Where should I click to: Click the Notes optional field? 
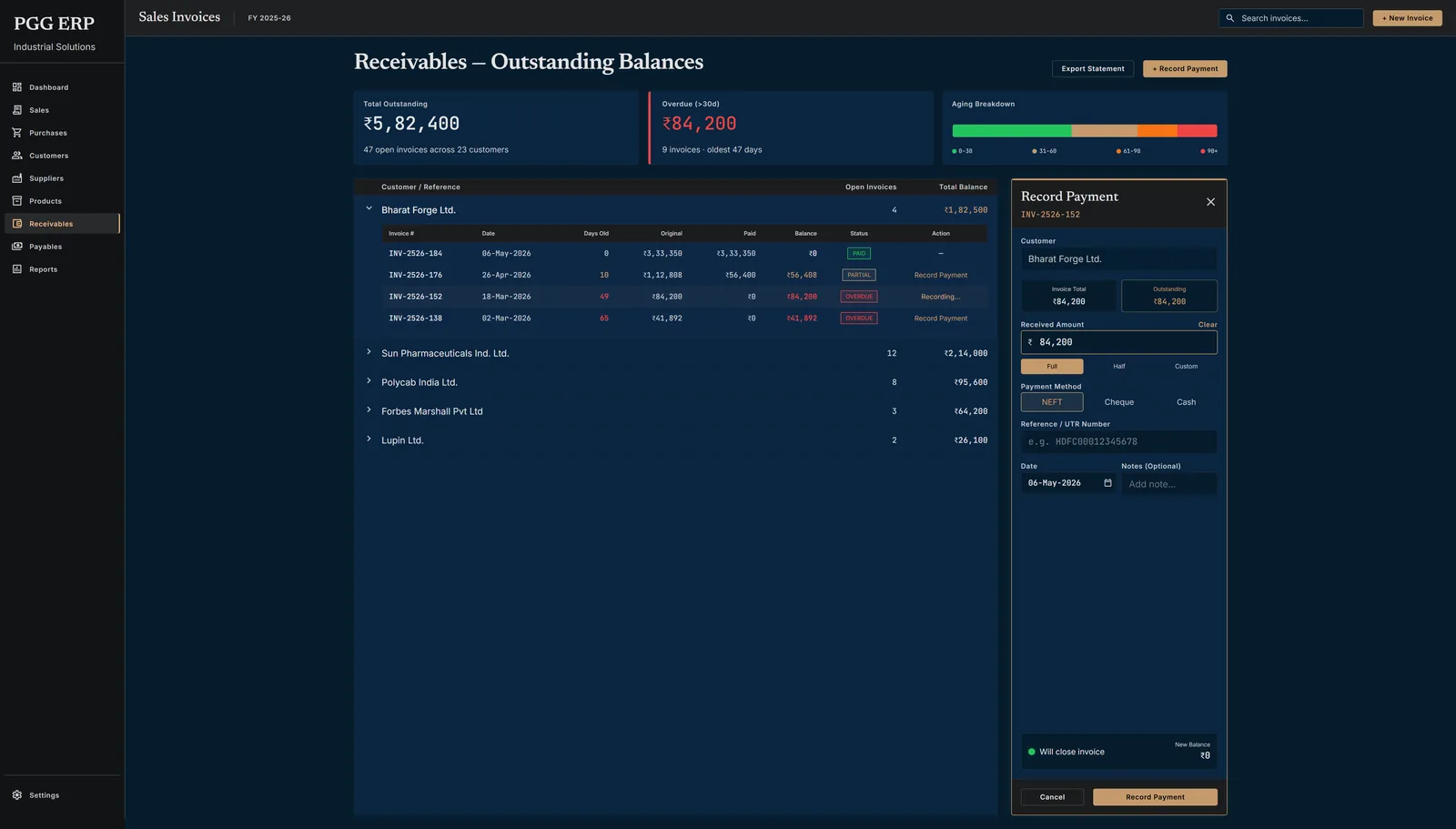pos(1169,484)
